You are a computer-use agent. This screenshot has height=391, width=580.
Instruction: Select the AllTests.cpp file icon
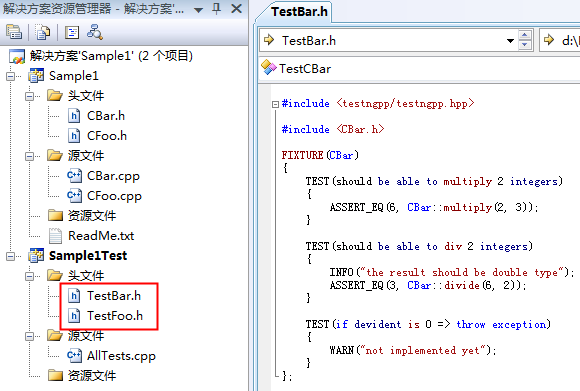click(x=74, y=355)
